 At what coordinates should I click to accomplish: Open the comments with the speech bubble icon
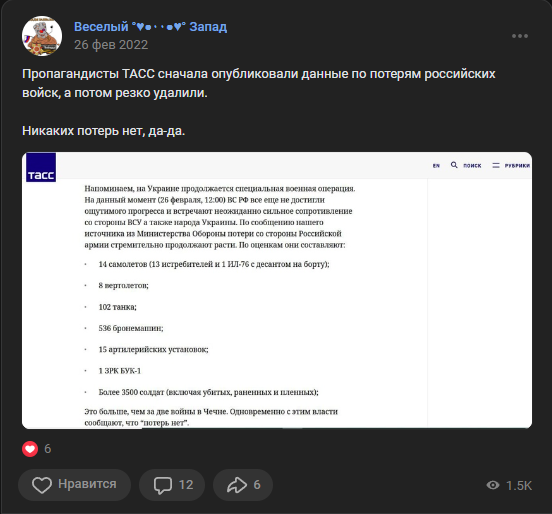163,485
